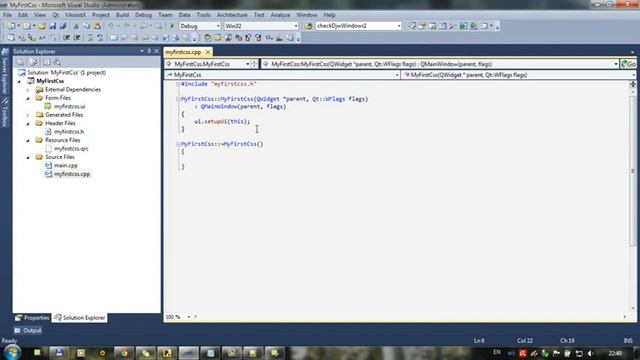Close the myfirstcss.cpp tab
Screen dimensions: 640x360
tap(208, 52)
